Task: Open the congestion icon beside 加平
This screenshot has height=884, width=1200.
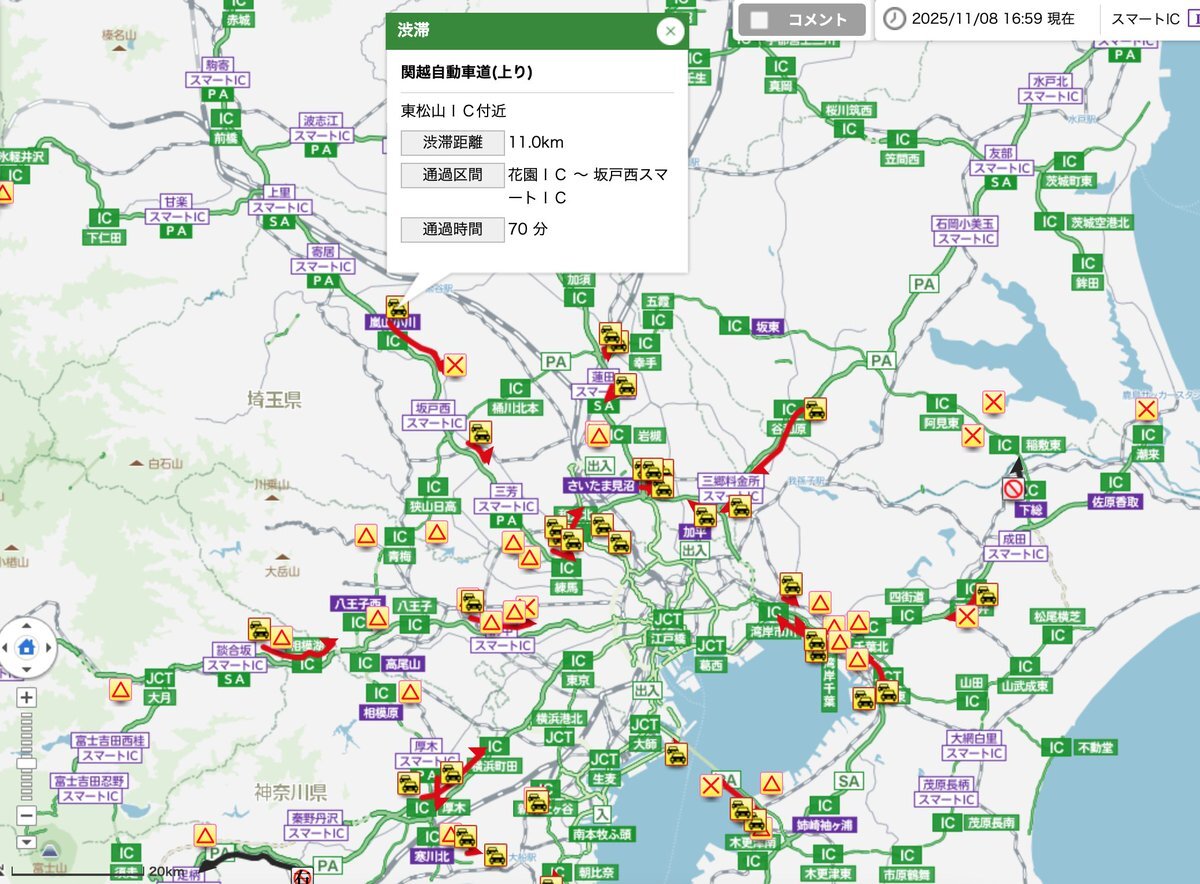Action: point(706,516)
